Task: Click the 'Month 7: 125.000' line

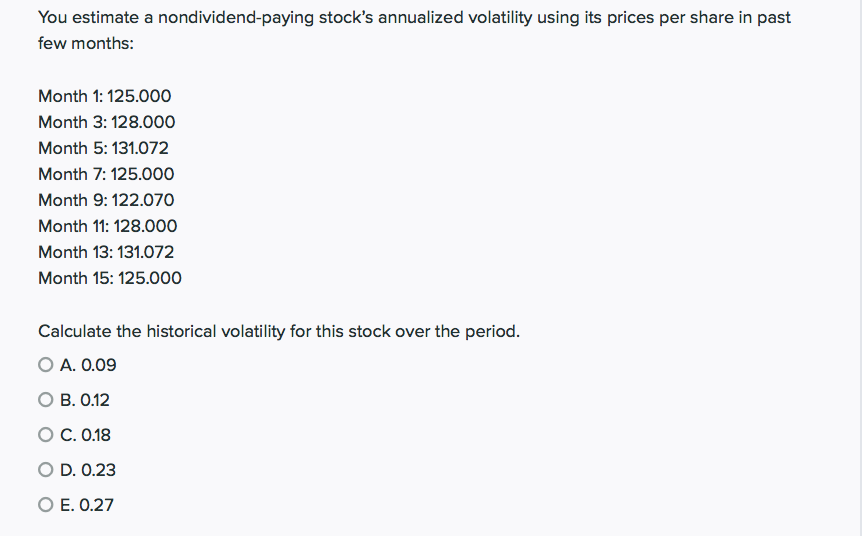Action: click(106, 174)
